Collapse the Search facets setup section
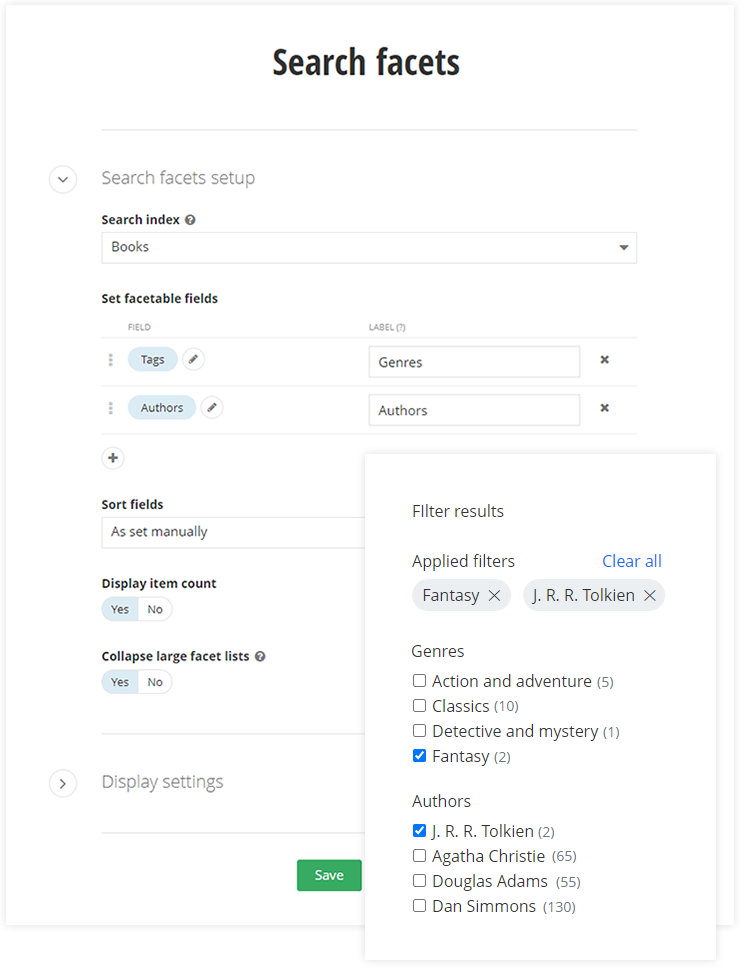Viewport: 740px width, 970px height. point(63,179)
